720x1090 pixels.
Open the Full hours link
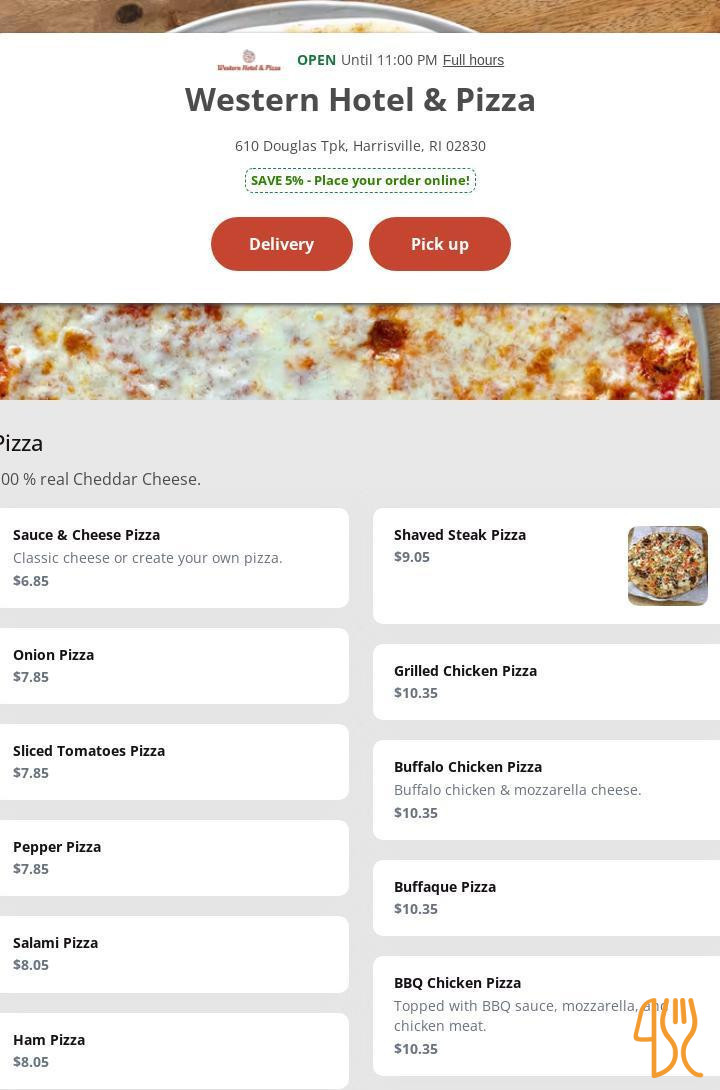coord(473,60)
